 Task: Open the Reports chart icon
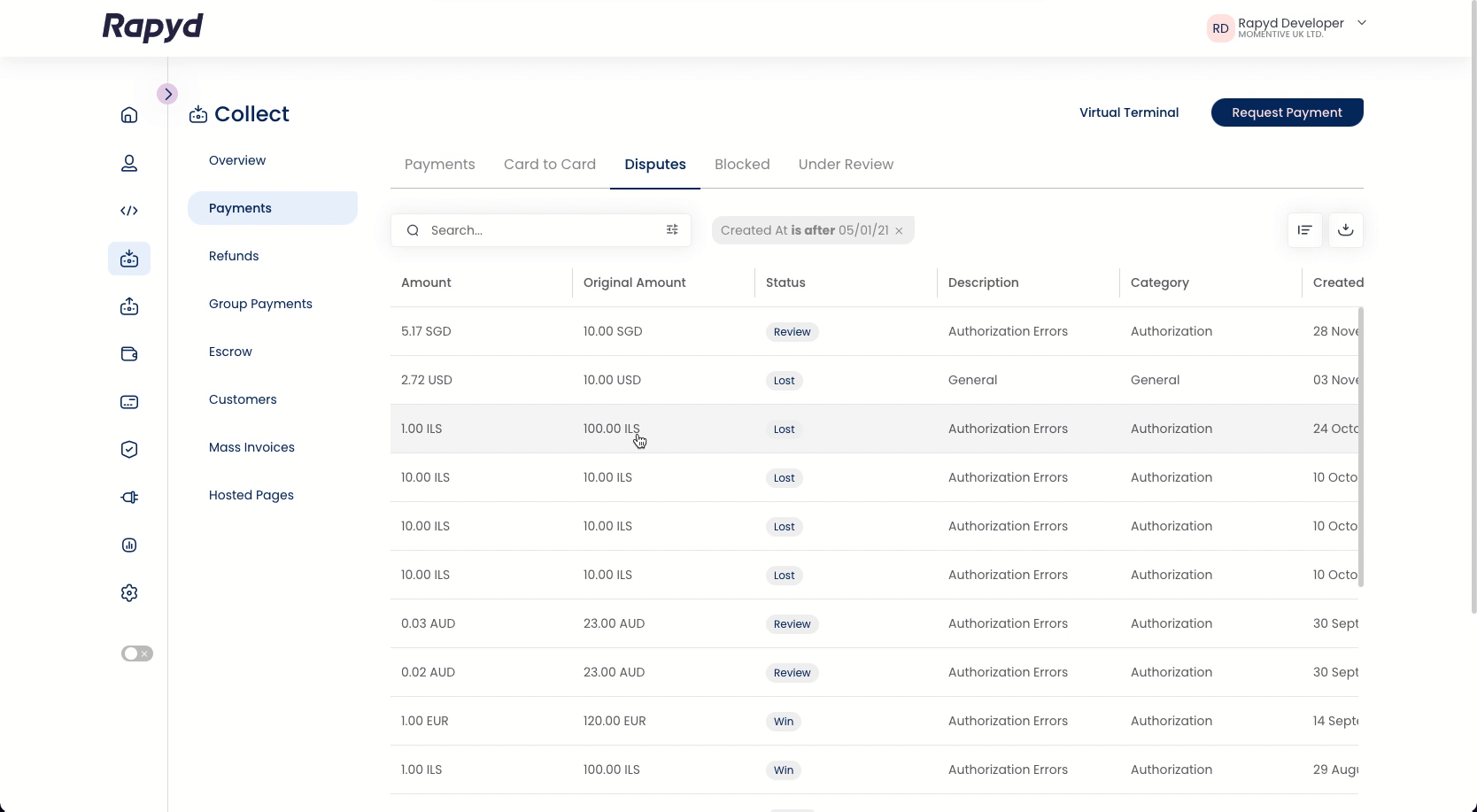tap(129, 545)
